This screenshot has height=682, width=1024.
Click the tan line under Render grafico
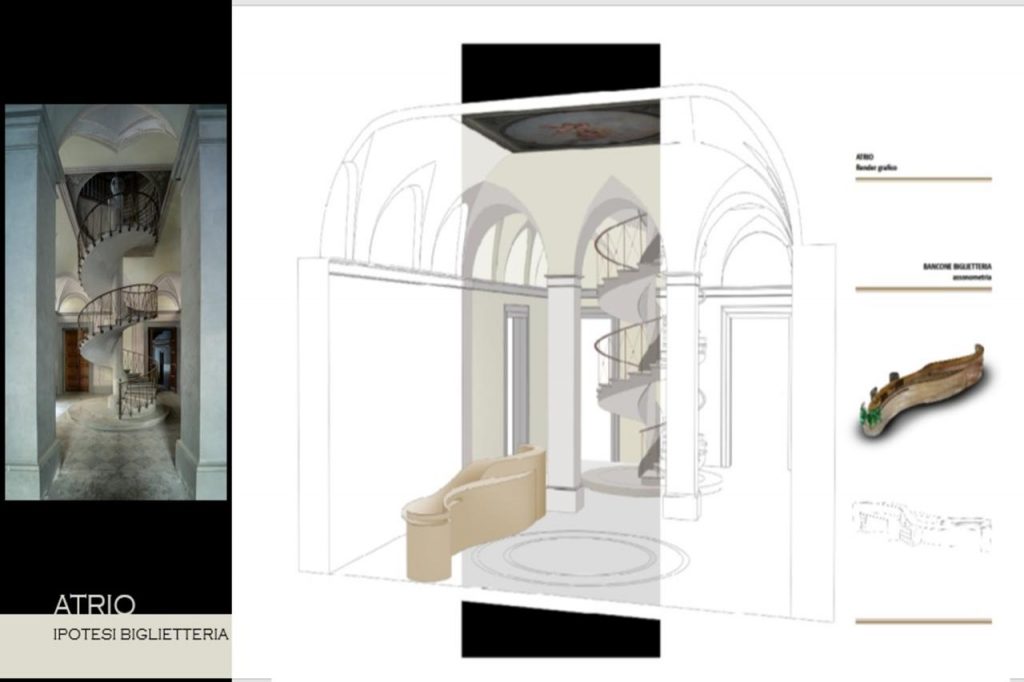(x=922, y=180)
